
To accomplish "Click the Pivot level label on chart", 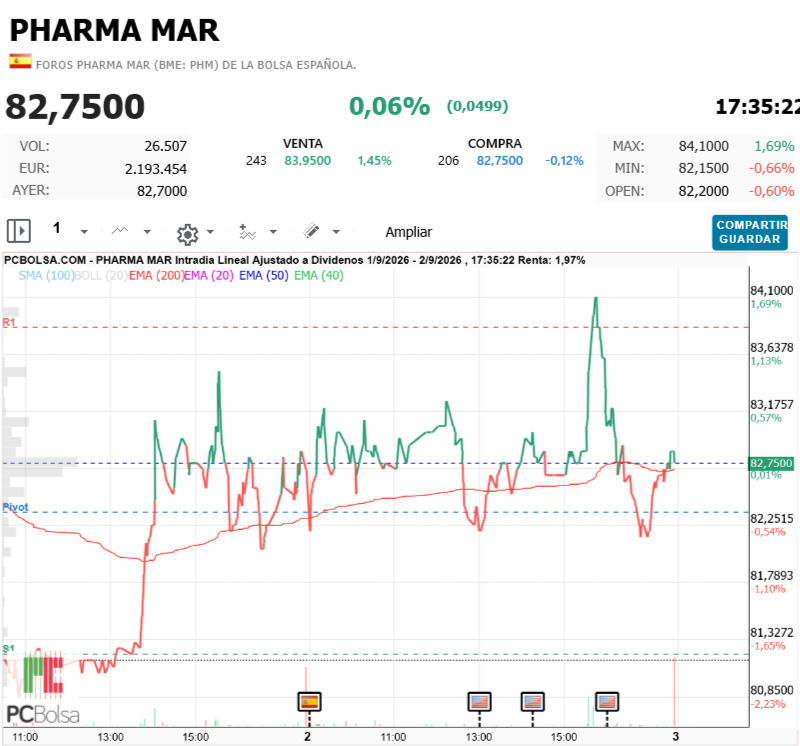I will coord(15,507).
